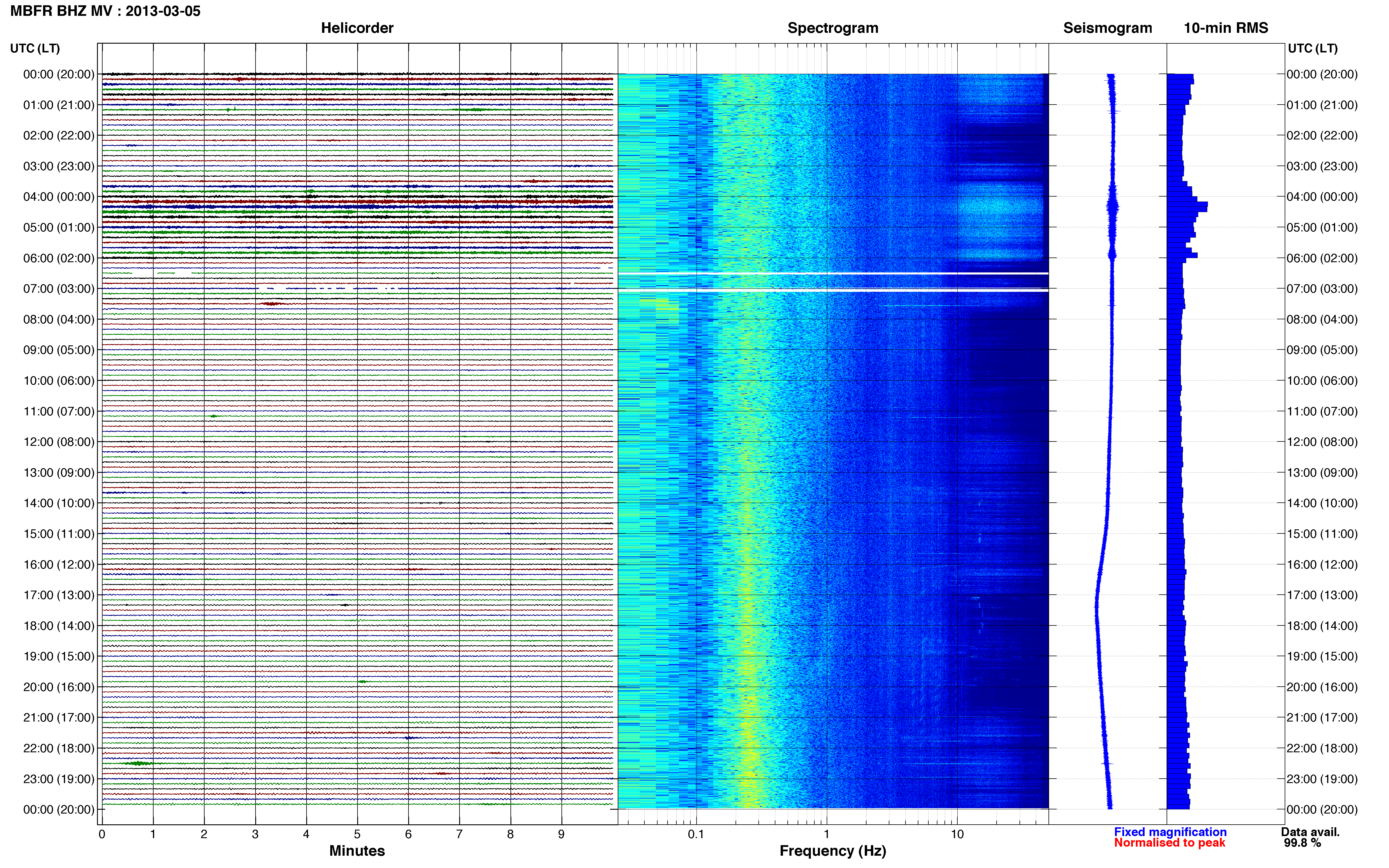Click the "9" tick on the Minutes axis

(x=561, y=834)
